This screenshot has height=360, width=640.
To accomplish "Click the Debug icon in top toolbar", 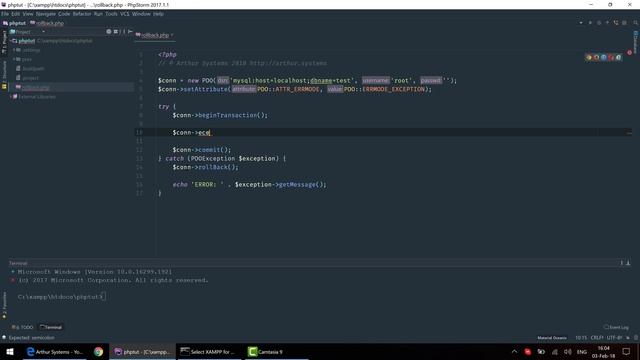I will [599, 23].
